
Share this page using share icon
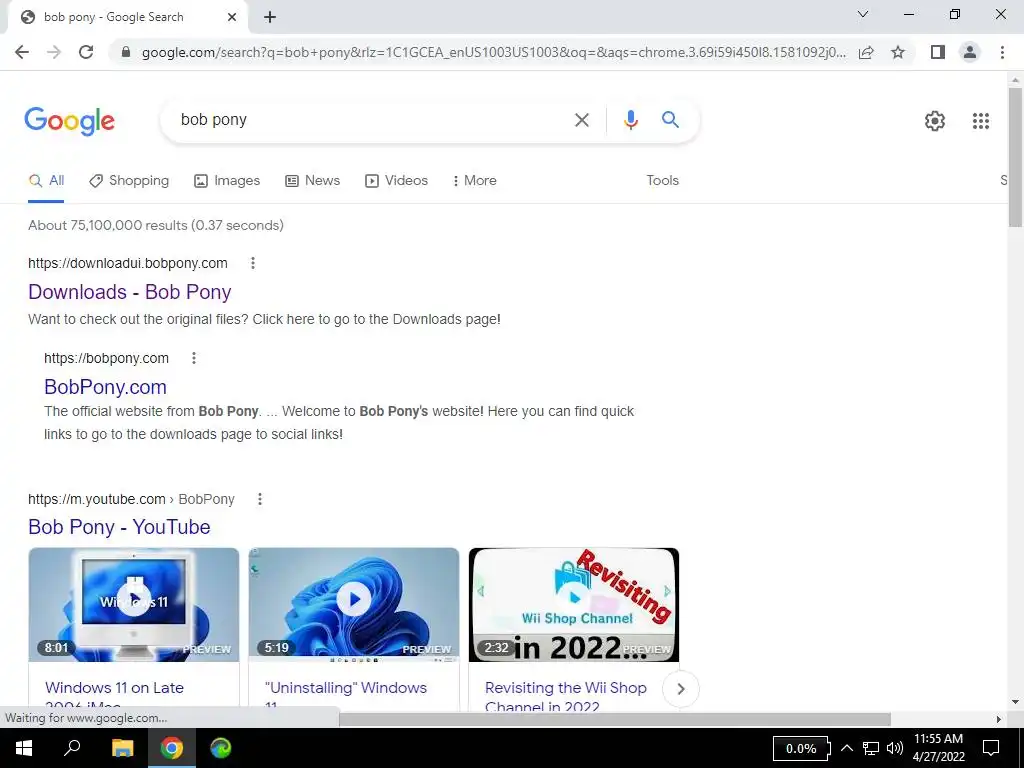pyautogui.click(x=866, y=52)
